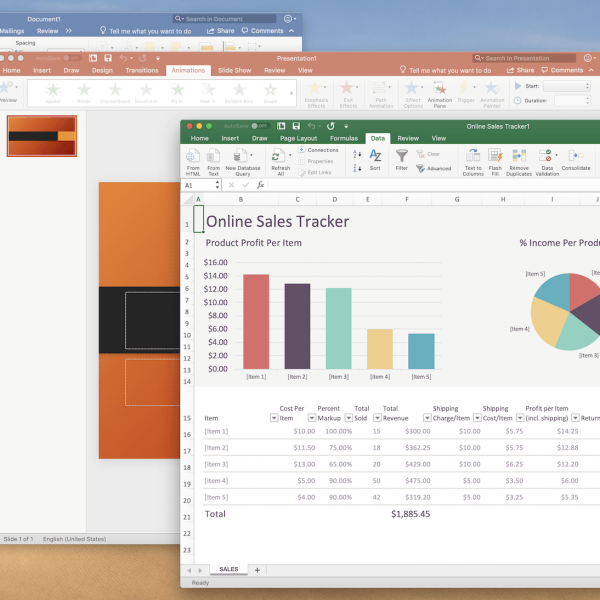Click Comments button in PowerPoint window
600x600 pixels.
click(562, 70)
